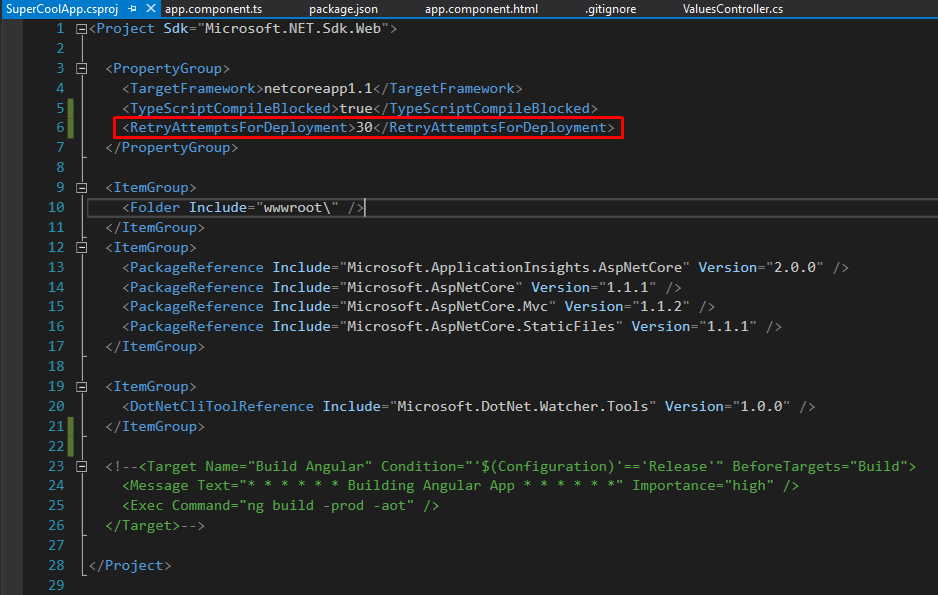
Task: Click the "Build Angular" target name
Action: point(309,466)
